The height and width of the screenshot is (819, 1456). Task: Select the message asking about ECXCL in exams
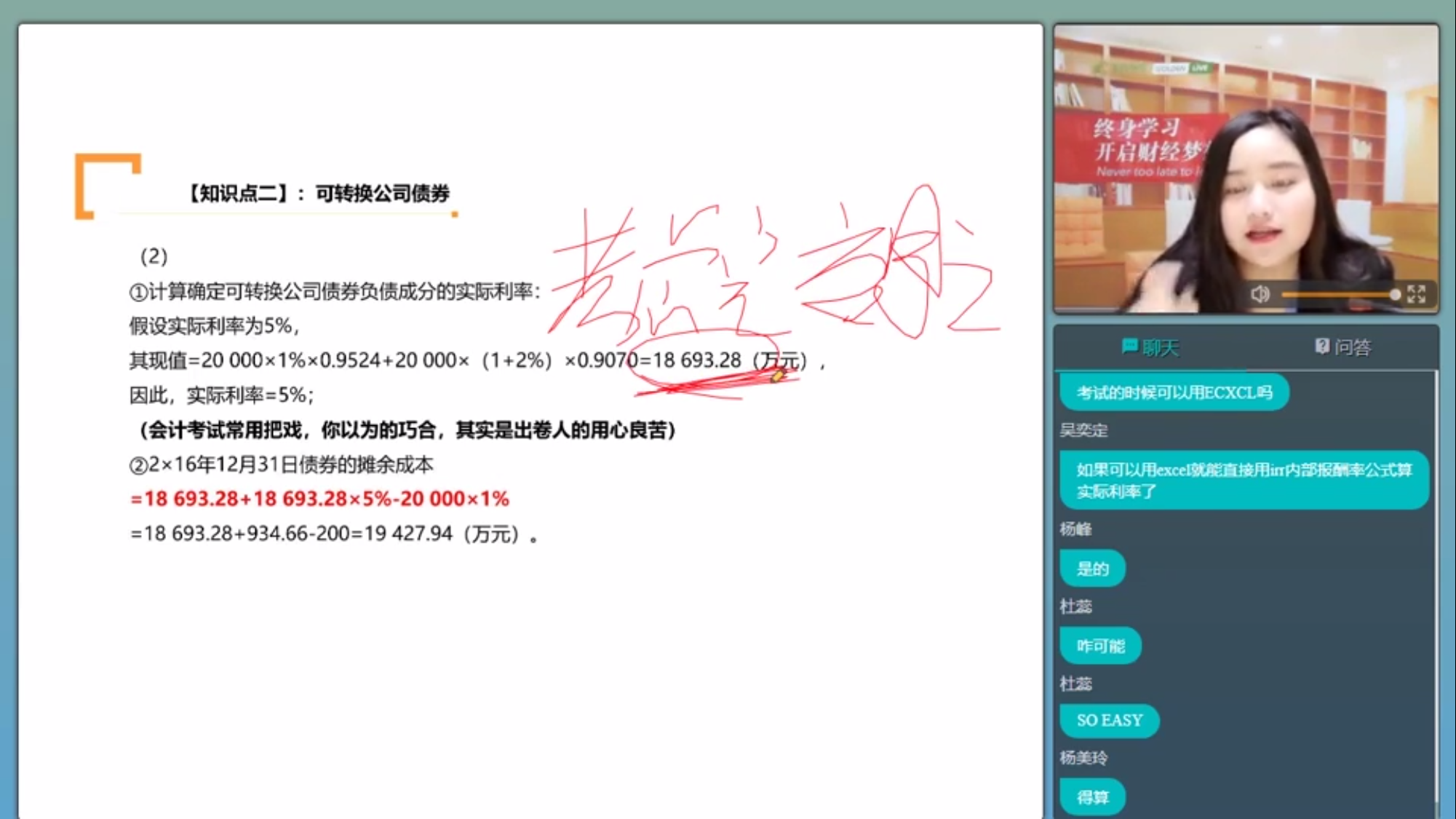click(x=1174, y=393)
